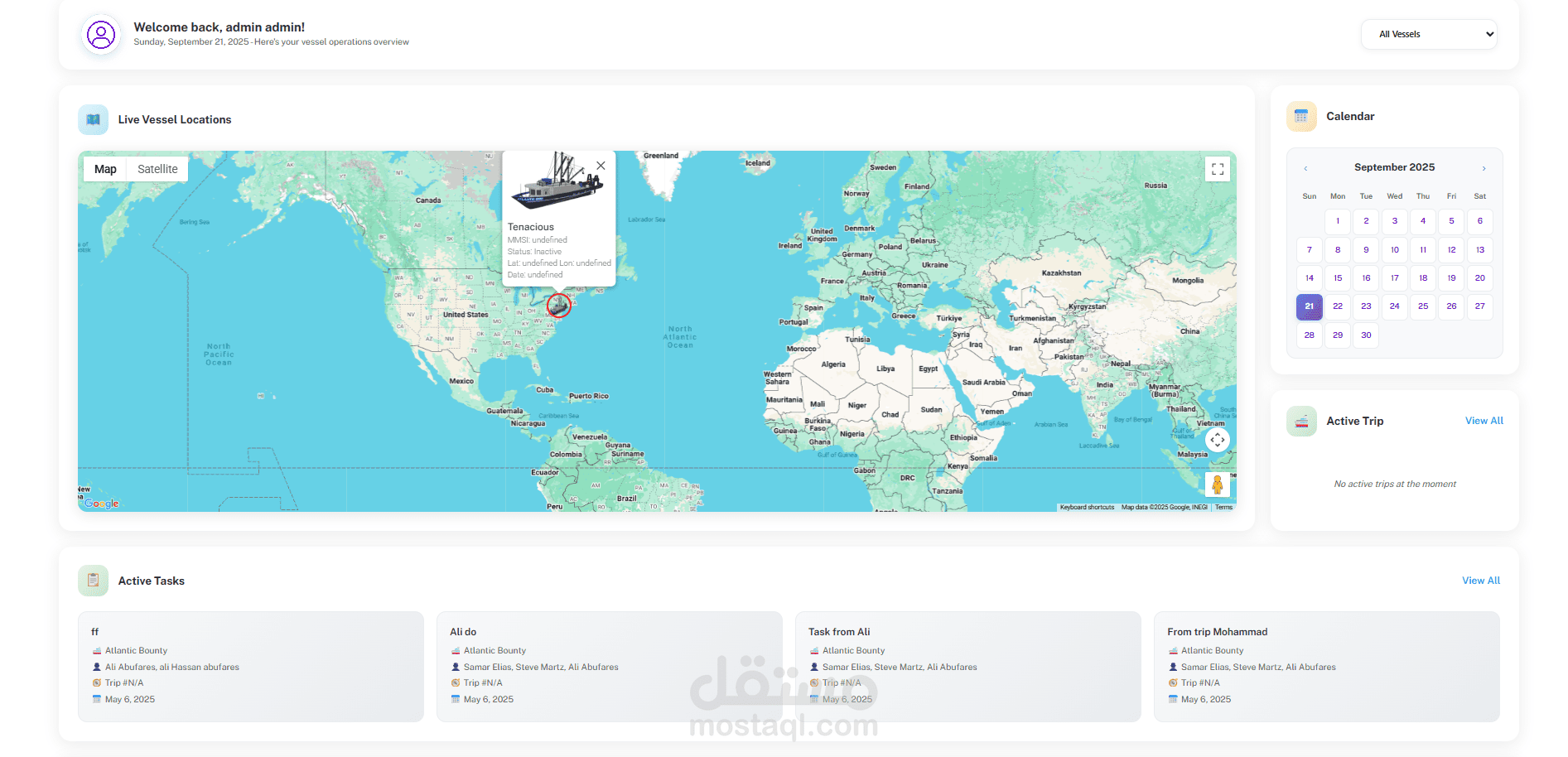The height and width of the screenshot is (757, 1568).
Task: Click trip icon in 'Ali do' card
Action: [456, 683]
